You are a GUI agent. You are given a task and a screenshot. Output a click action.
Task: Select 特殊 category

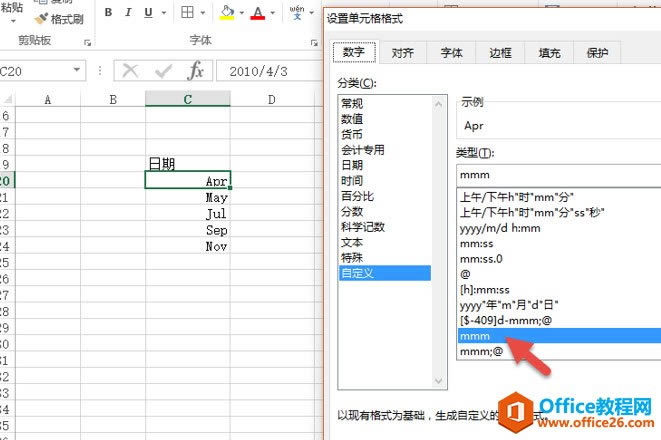point(385,258)
